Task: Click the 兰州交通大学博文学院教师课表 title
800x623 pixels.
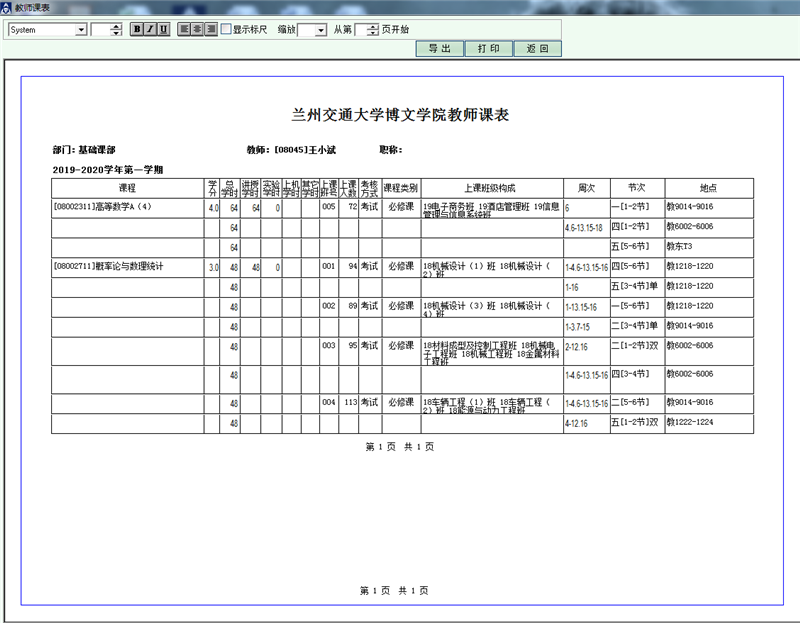Action: [400, 115]
